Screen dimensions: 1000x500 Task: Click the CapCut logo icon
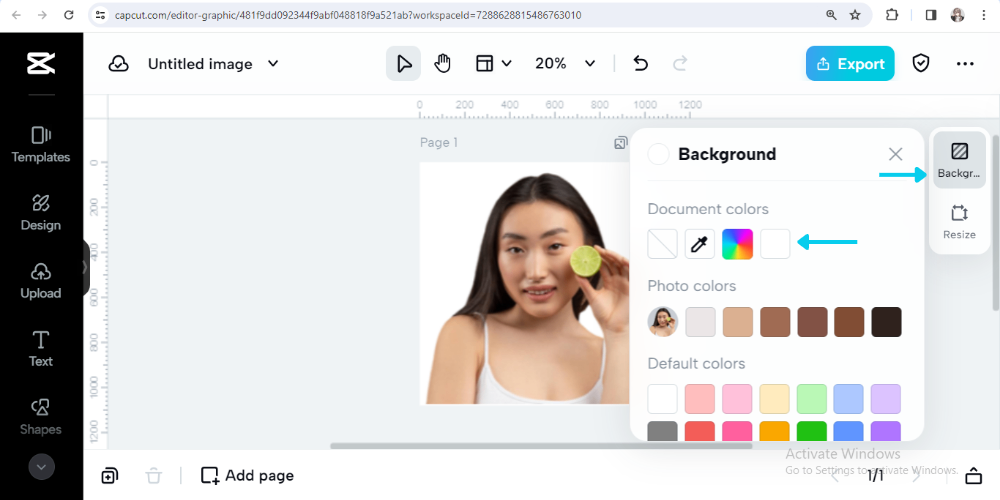(x=41, y=63)
